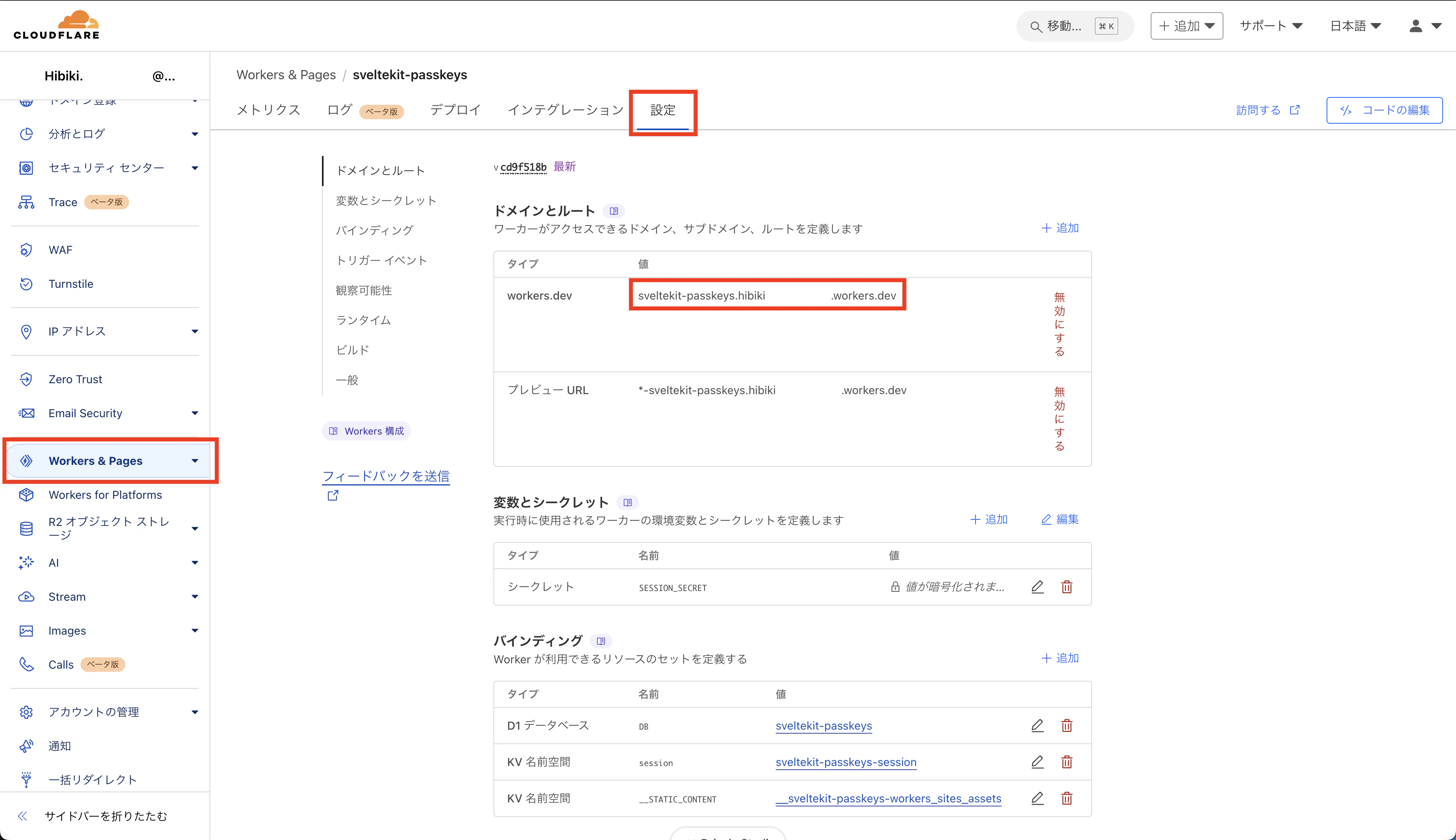
Task: Delete SESSION_SECRET with trash icon
Action: coord(1067,587)
